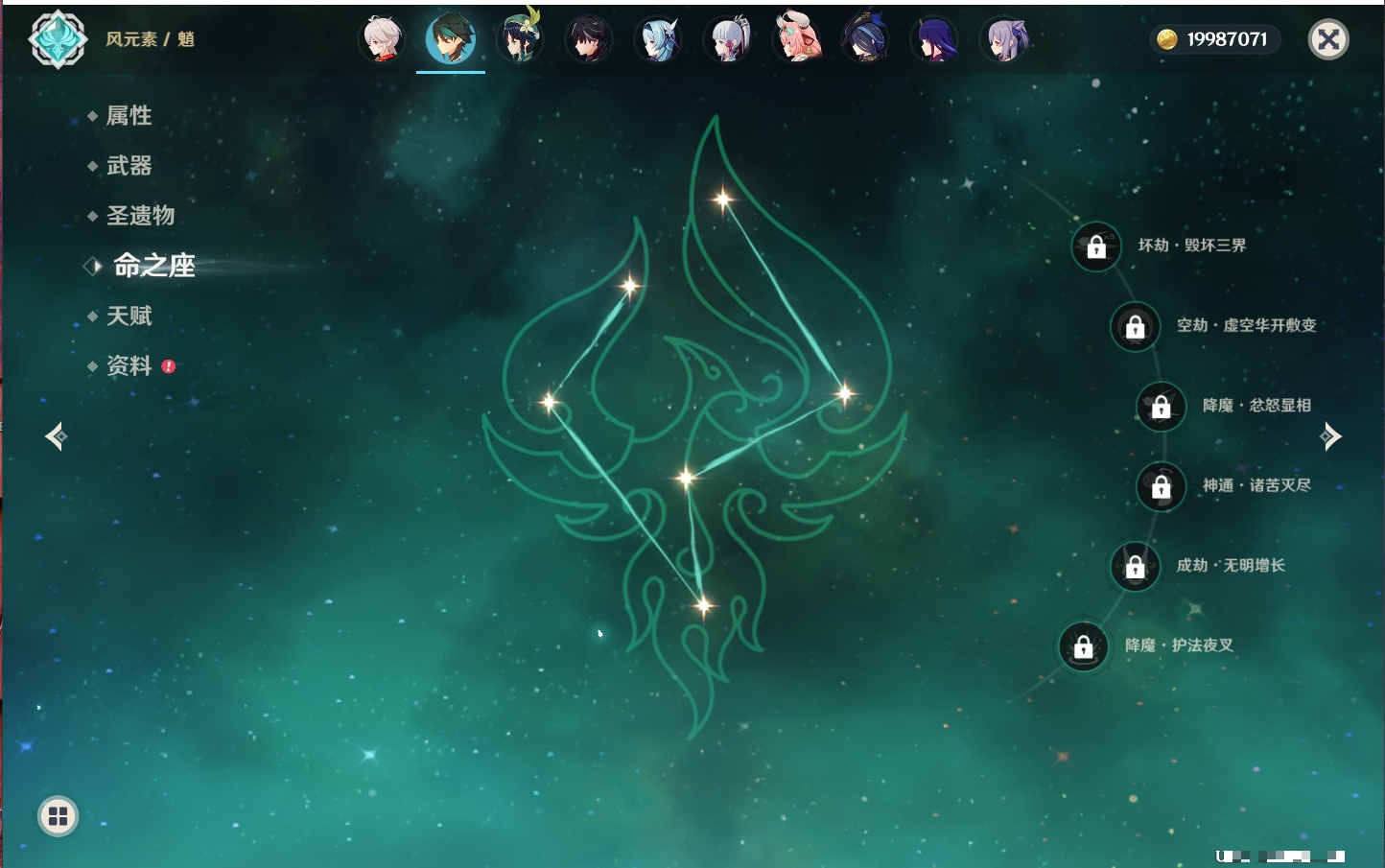Viewport: 1385px width, 868px height.
Task: Click the locked node for 坏劫·毁坏三界
Action: click(1096, 246)
